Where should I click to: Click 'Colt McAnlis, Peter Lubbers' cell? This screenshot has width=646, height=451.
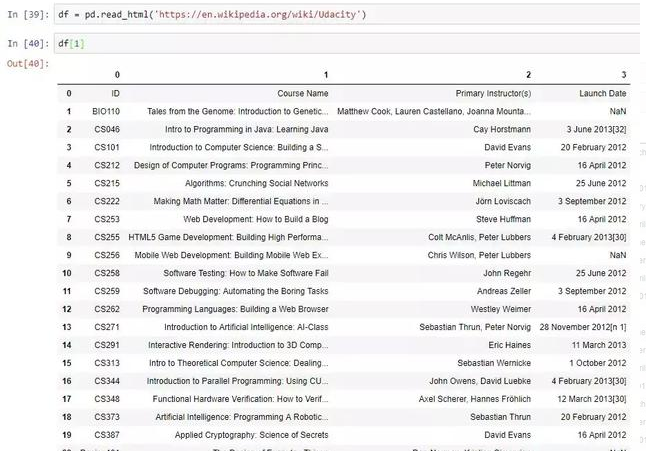(479, 237)
